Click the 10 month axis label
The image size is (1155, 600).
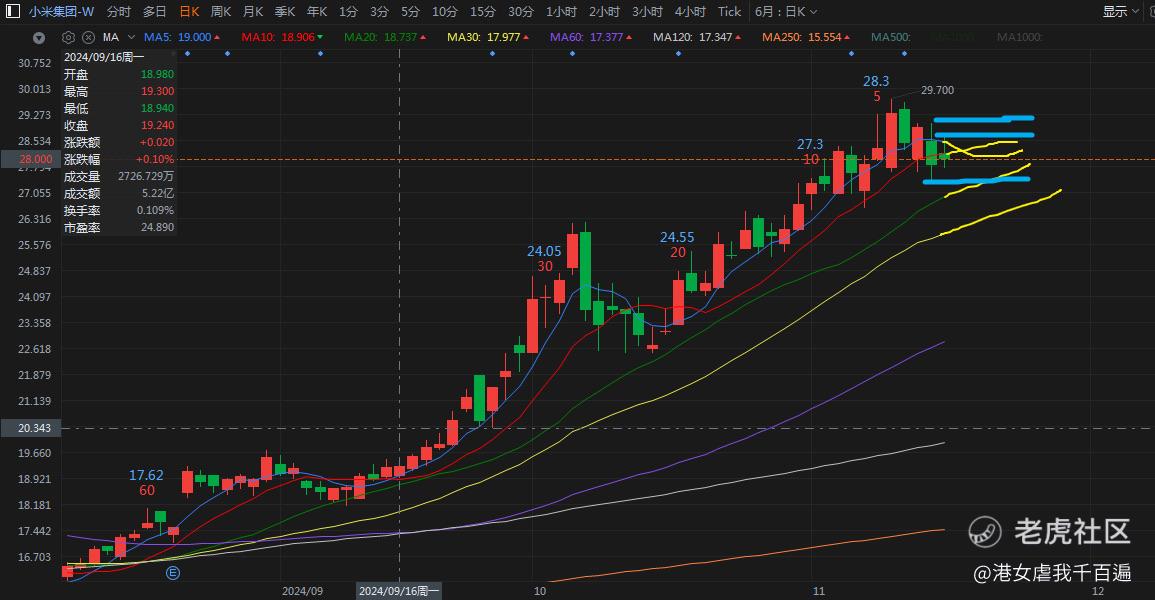pos(540,590)
